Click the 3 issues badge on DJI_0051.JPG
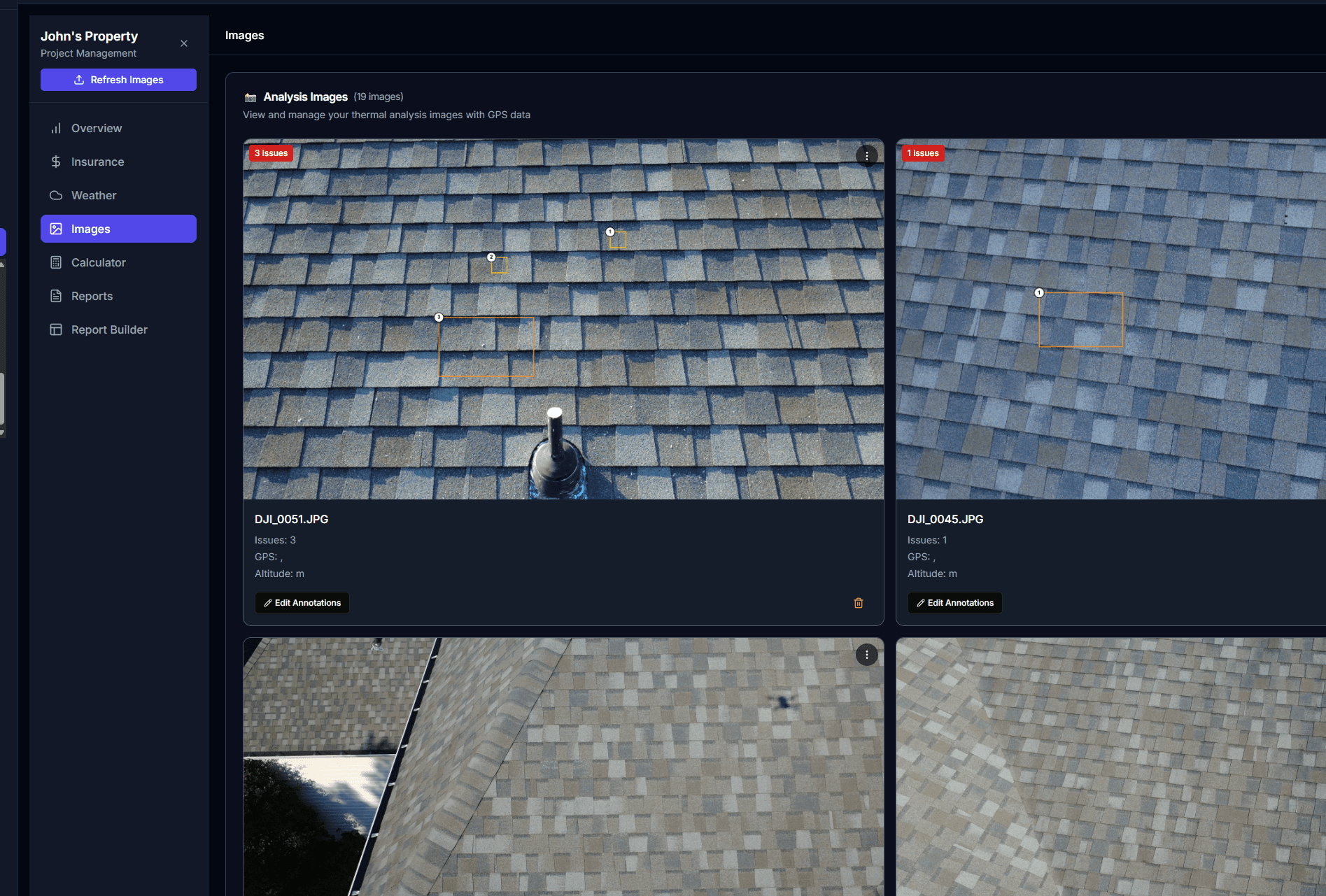The image size is (1326, 896). (271, 153)
